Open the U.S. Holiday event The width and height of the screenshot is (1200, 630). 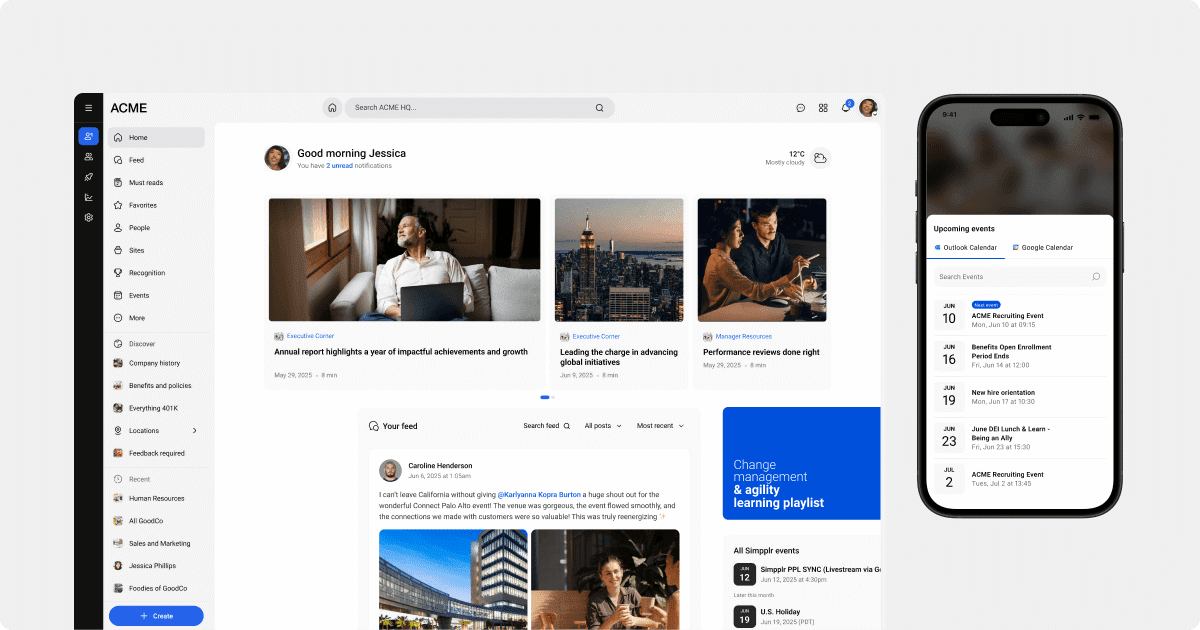point(807,617)
